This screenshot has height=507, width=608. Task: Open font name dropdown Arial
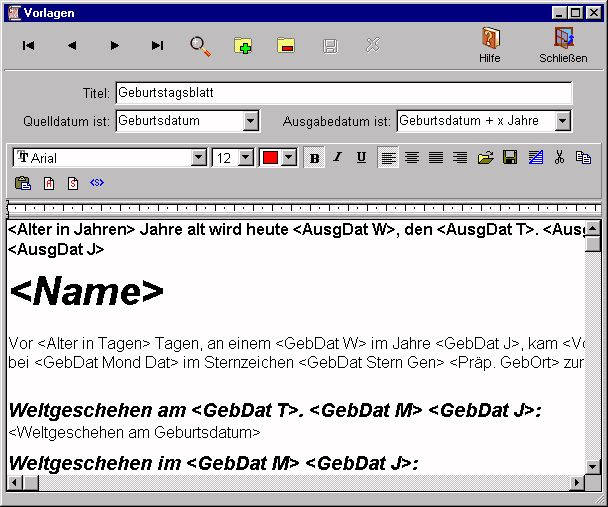(199, 158)
